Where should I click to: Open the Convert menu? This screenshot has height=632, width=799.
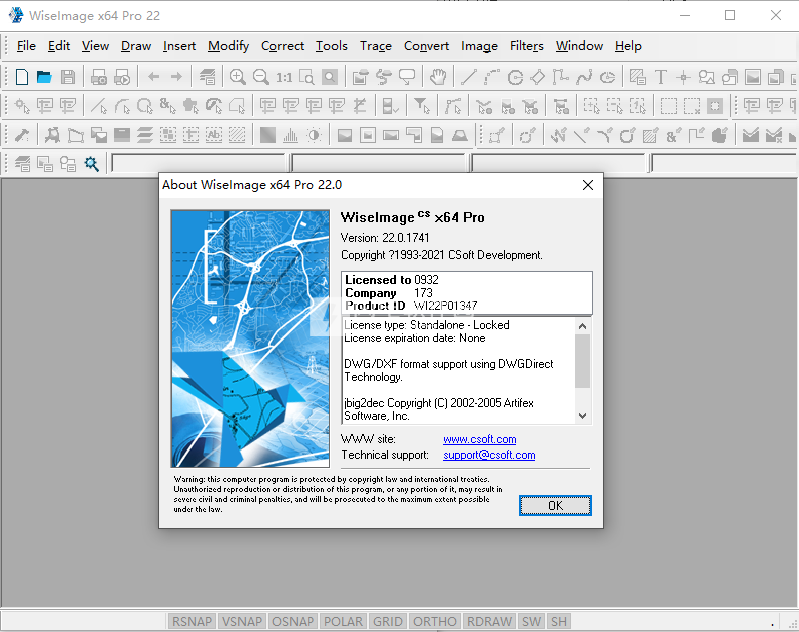pyautogui.click(x=427, y=46)
